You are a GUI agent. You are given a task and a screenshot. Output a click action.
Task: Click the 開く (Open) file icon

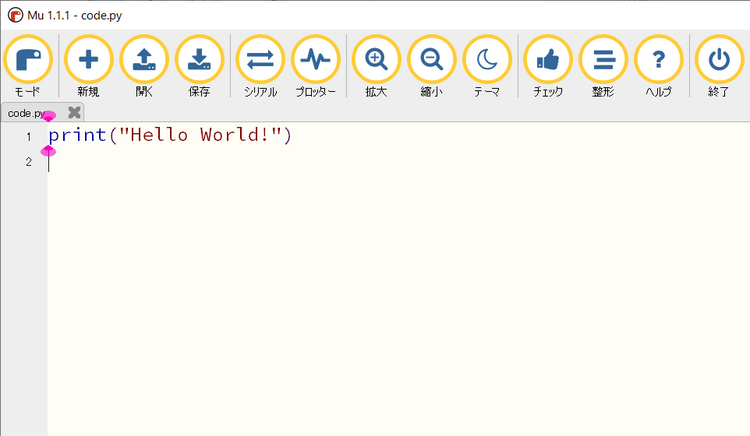point(144,61)
